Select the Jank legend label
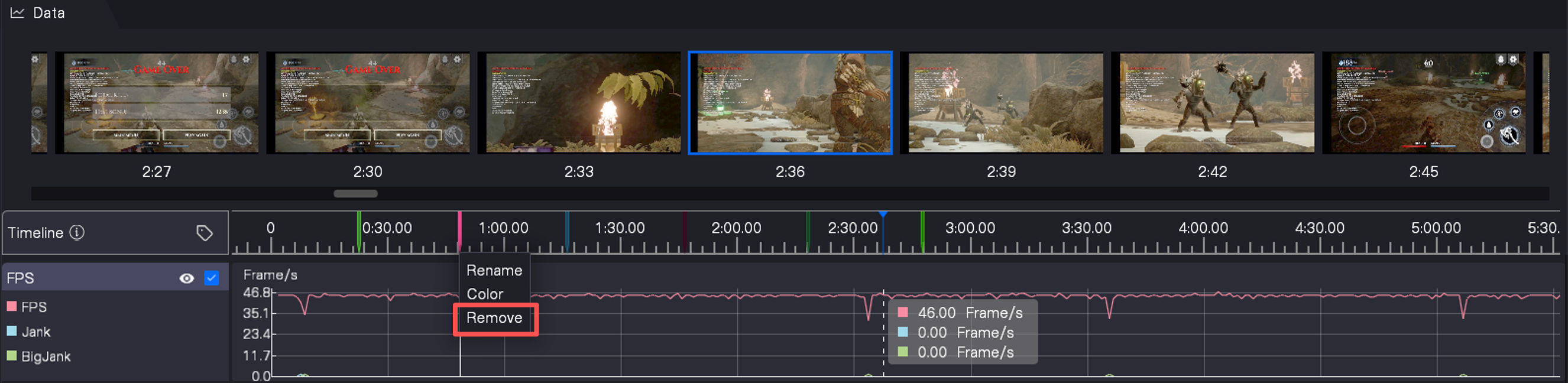The width and height of the screenshot is (1568, 383). point(36,332)
